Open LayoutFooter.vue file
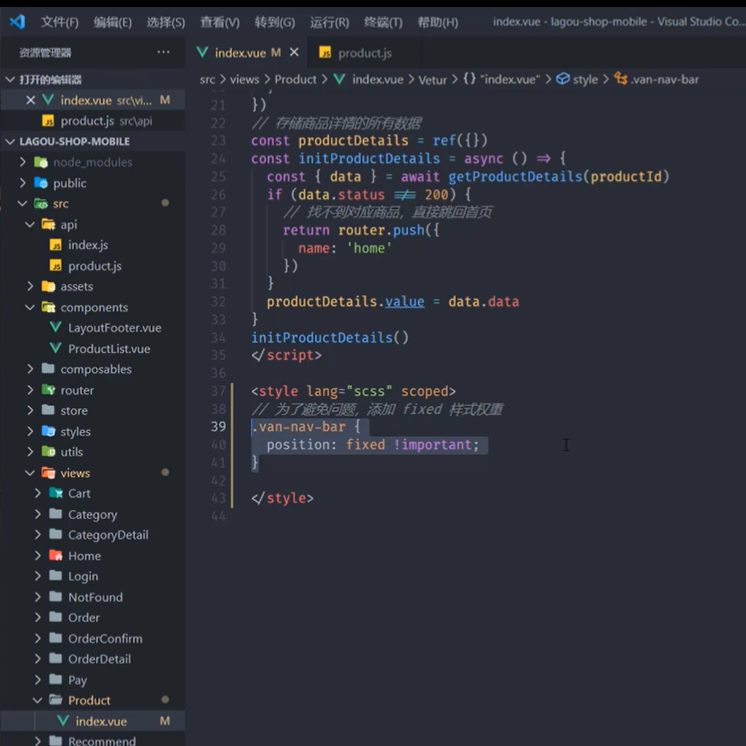The width and height of the screenshot is (746, 746). pos(93,328)
